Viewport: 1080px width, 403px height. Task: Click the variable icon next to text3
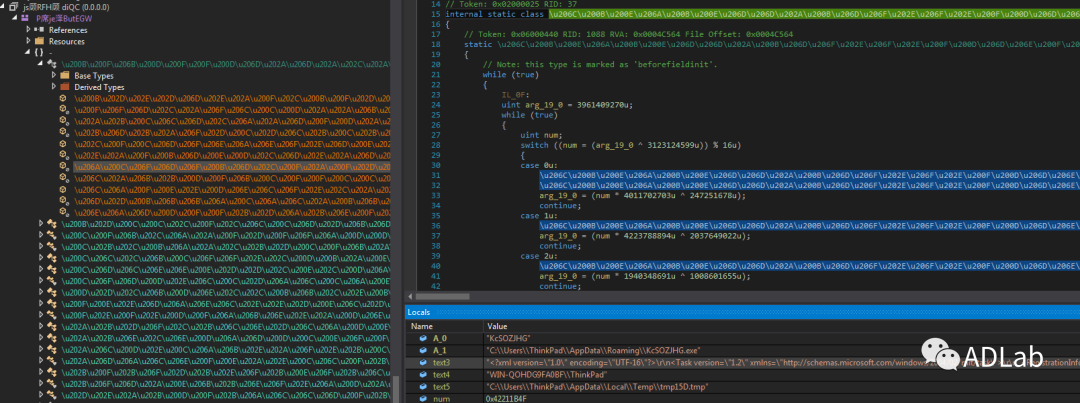[424, 363]
